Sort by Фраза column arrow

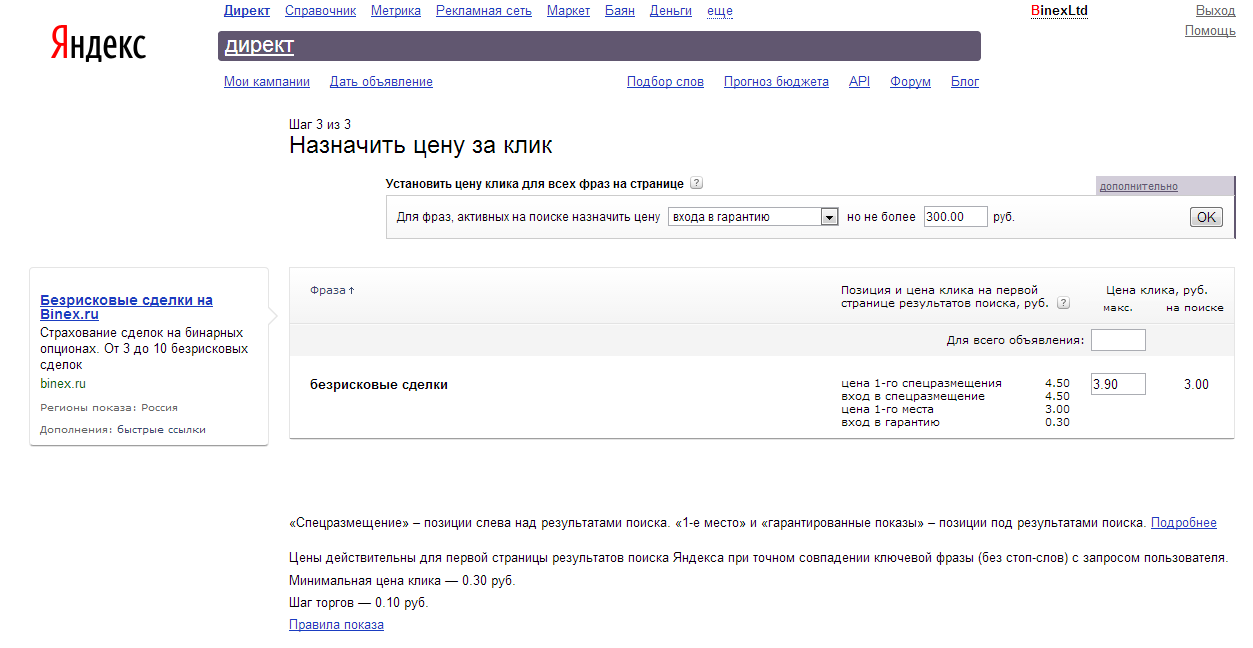351,291
